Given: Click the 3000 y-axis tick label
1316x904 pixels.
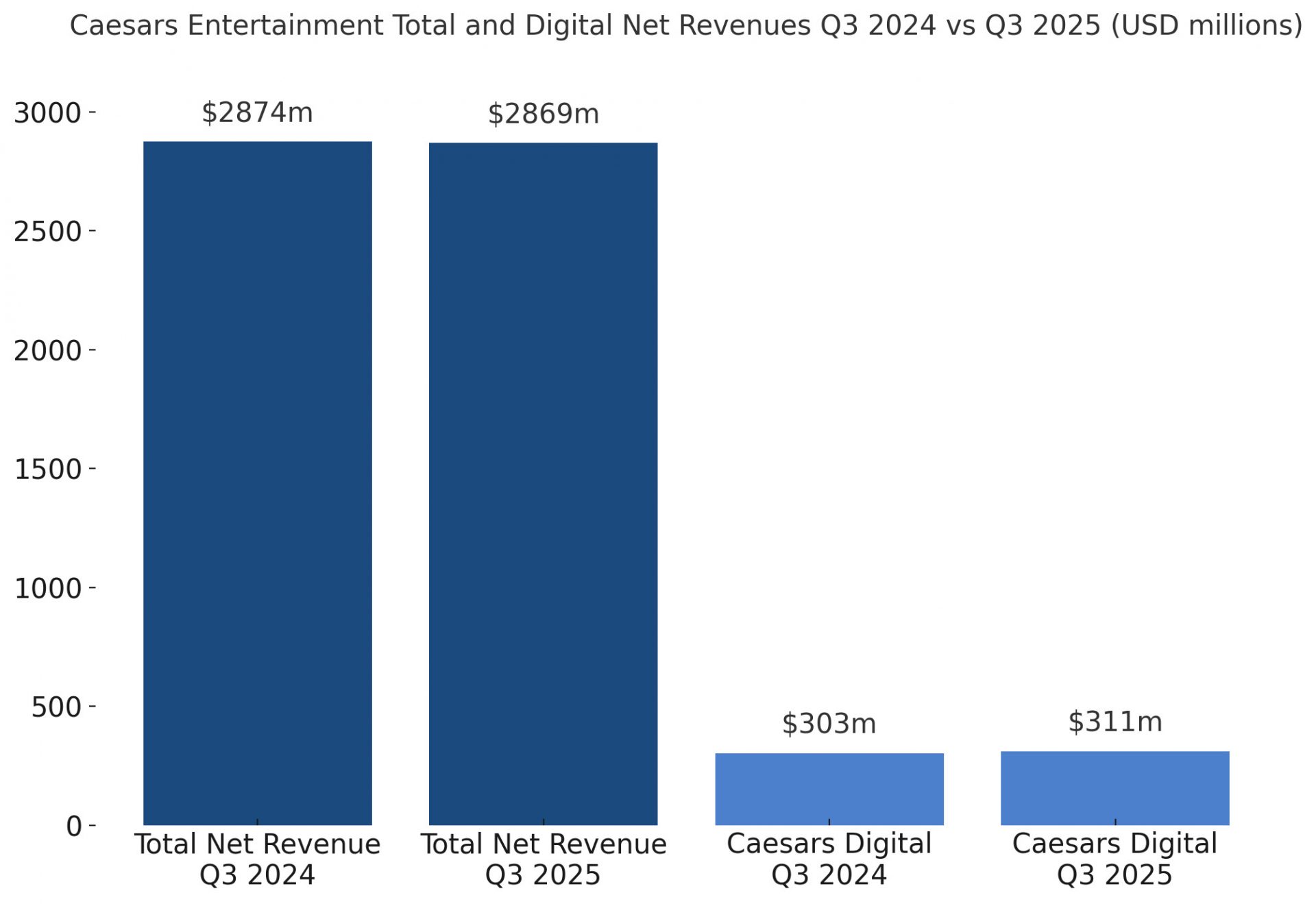Looking at the screenshot, I should click(x=47, y=113).
